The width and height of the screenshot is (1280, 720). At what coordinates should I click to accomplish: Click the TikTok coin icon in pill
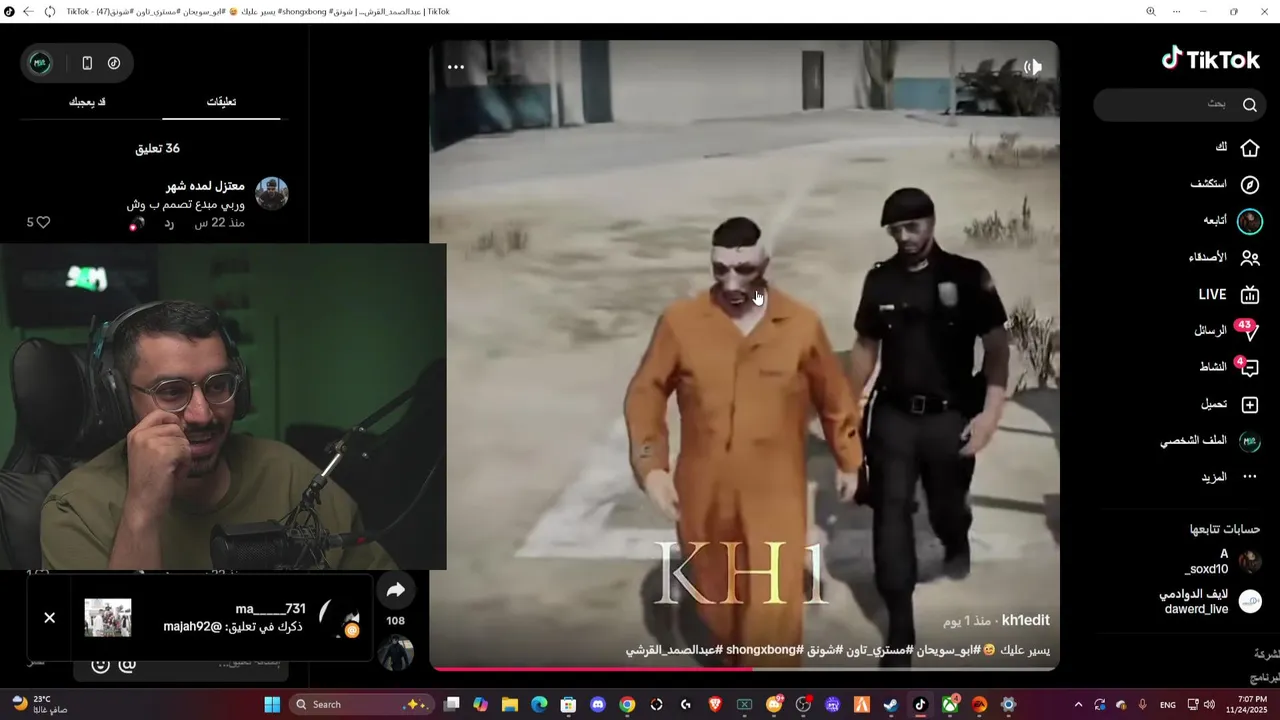(x=114, y=63)
